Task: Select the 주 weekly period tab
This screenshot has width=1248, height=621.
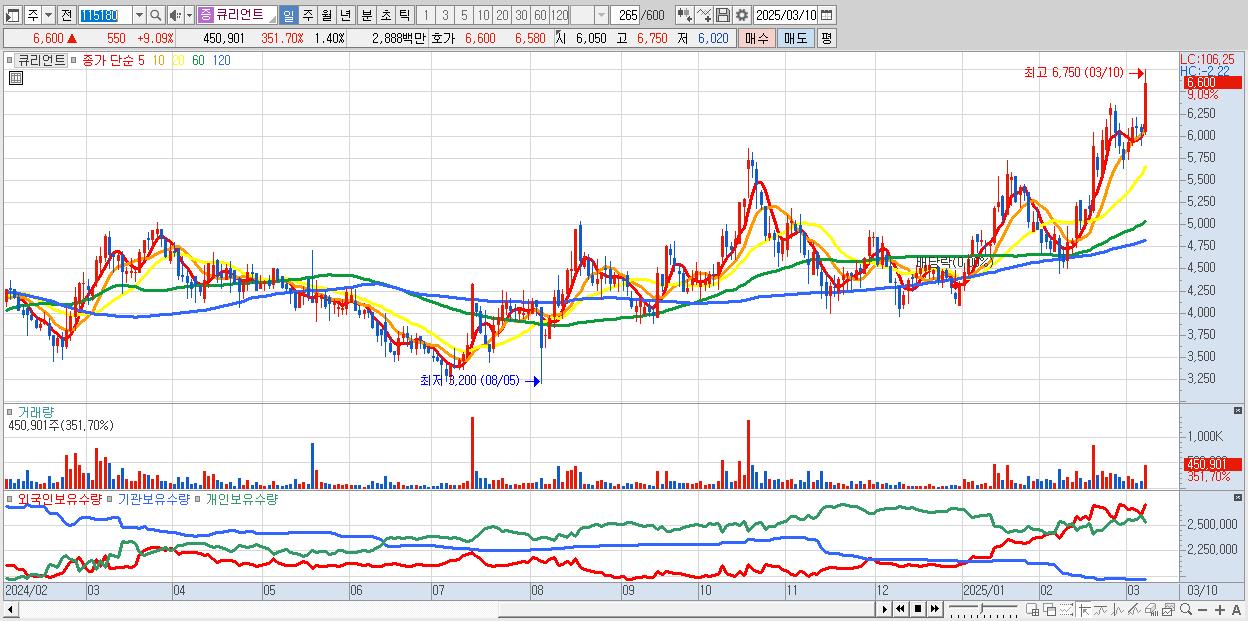Action: point(307,15)
